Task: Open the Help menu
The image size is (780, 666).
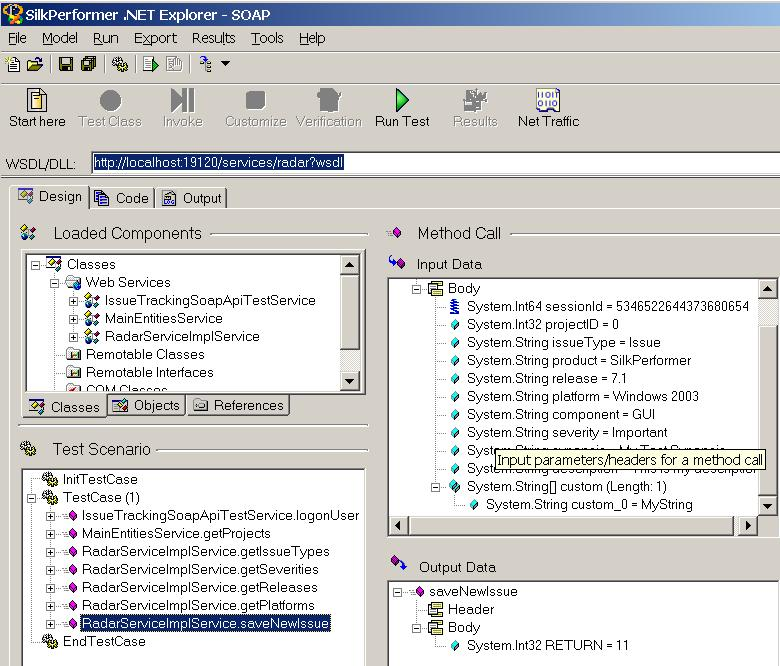Action: [x=312, y=38]
